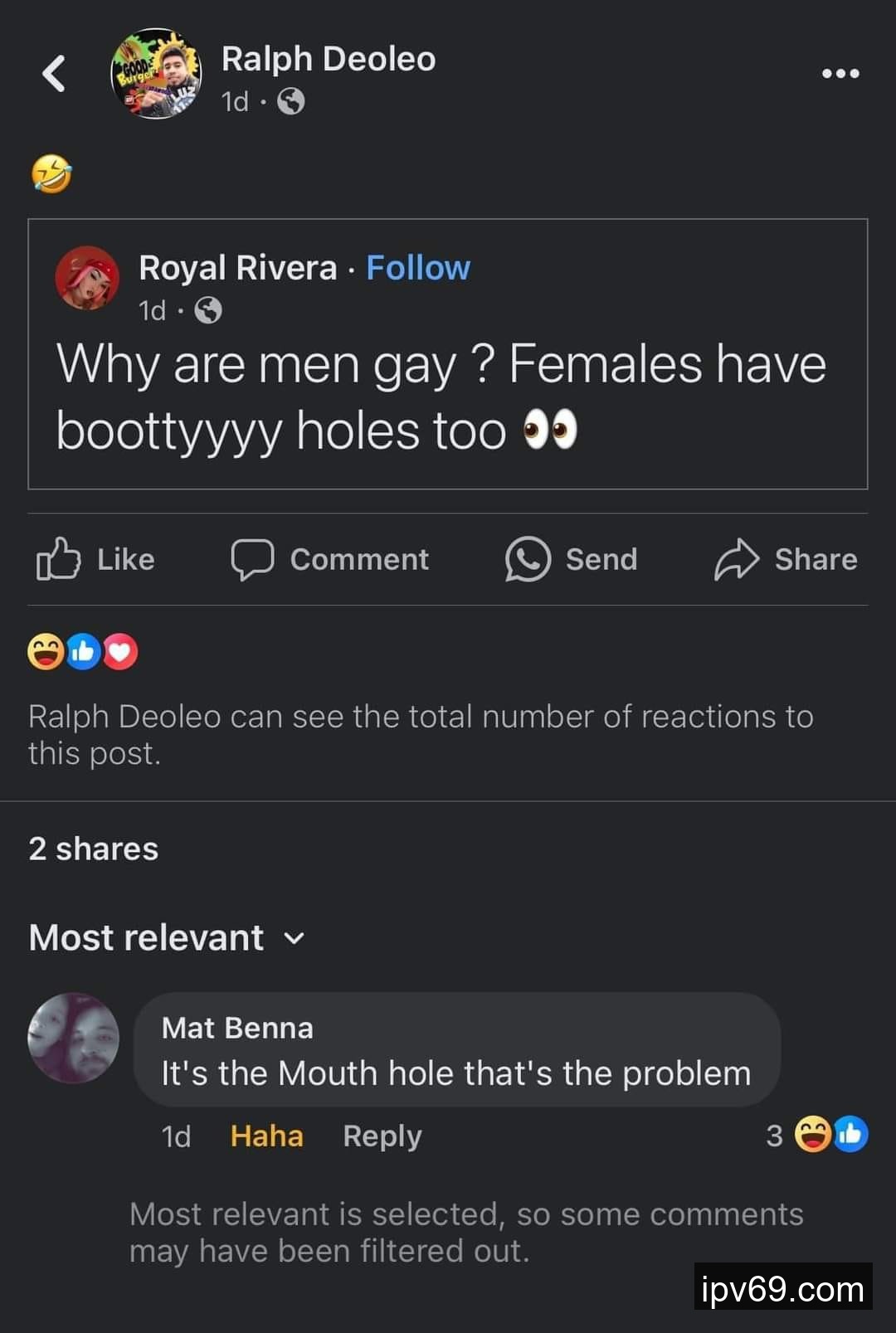Open the shared post text about men
This screenshot has height=1333, width=896.
pyautogui.click(x=441, y=397)
